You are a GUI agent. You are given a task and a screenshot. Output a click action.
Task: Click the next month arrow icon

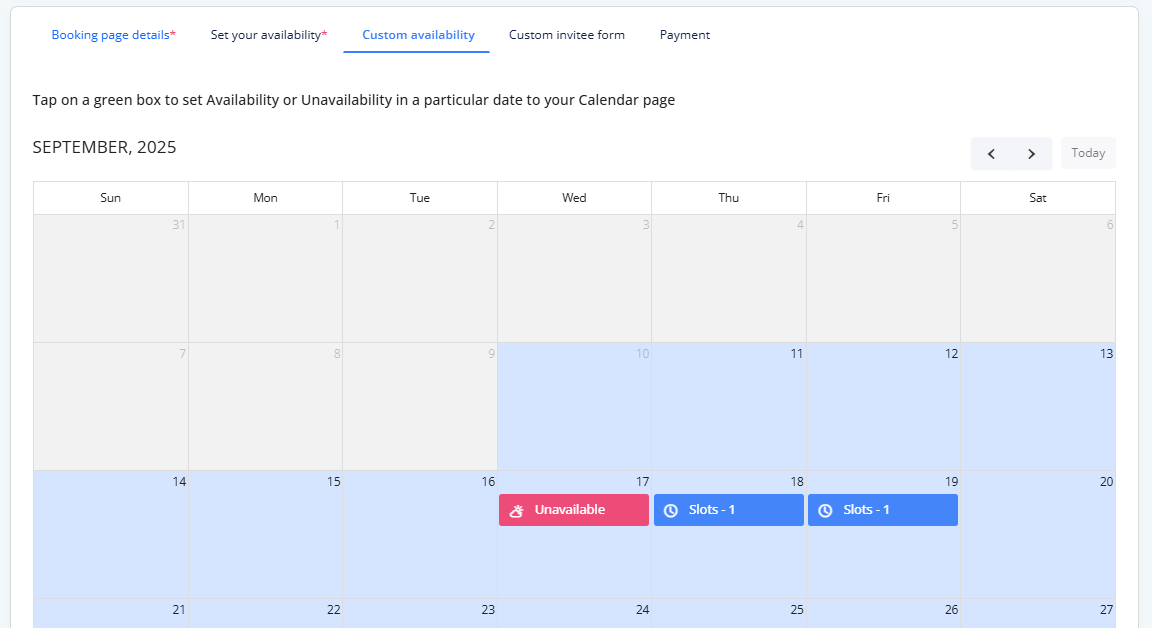tap(1031, 154)
